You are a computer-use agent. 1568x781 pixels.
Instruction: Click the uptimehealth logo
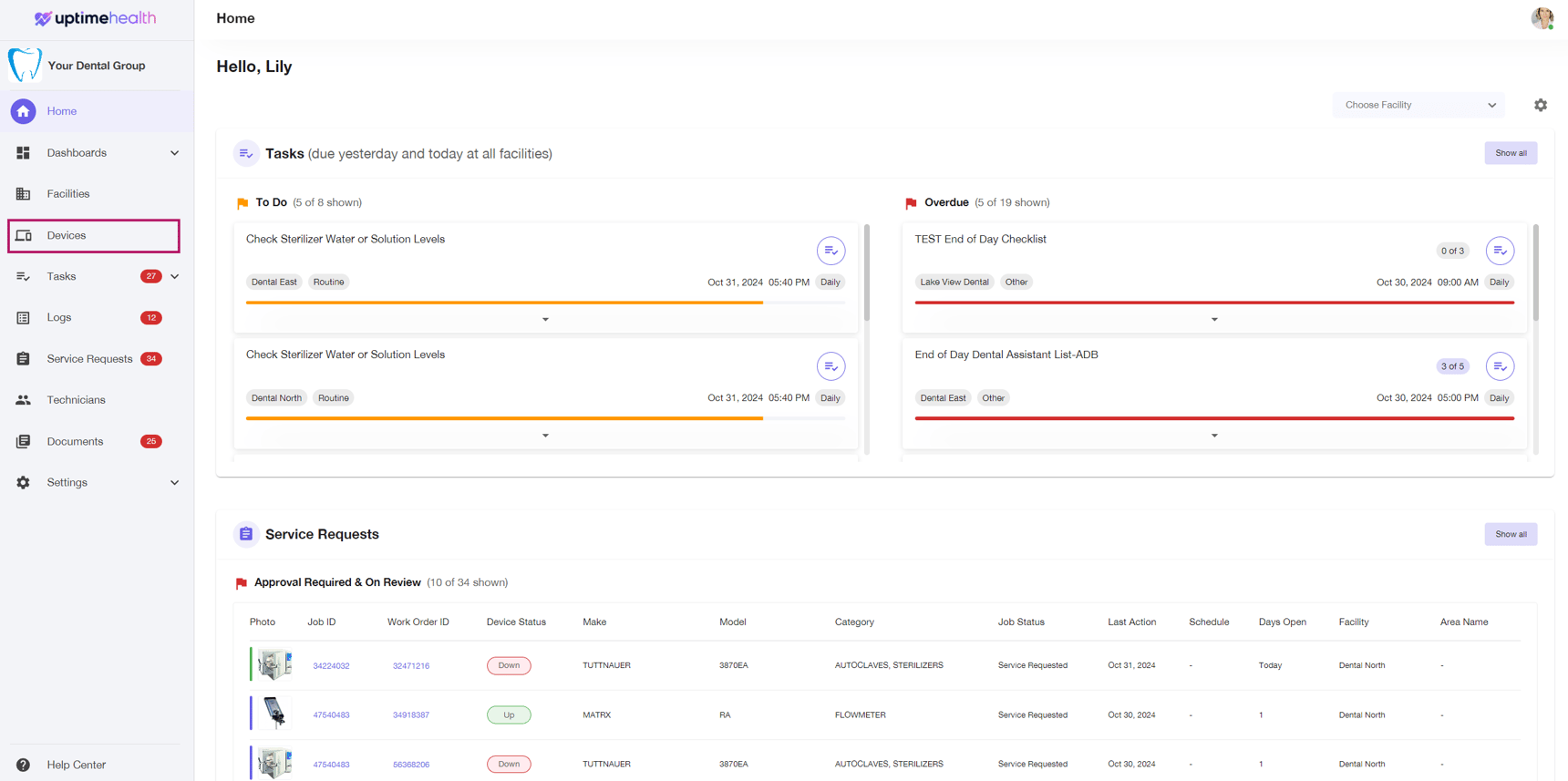point(95,18)
